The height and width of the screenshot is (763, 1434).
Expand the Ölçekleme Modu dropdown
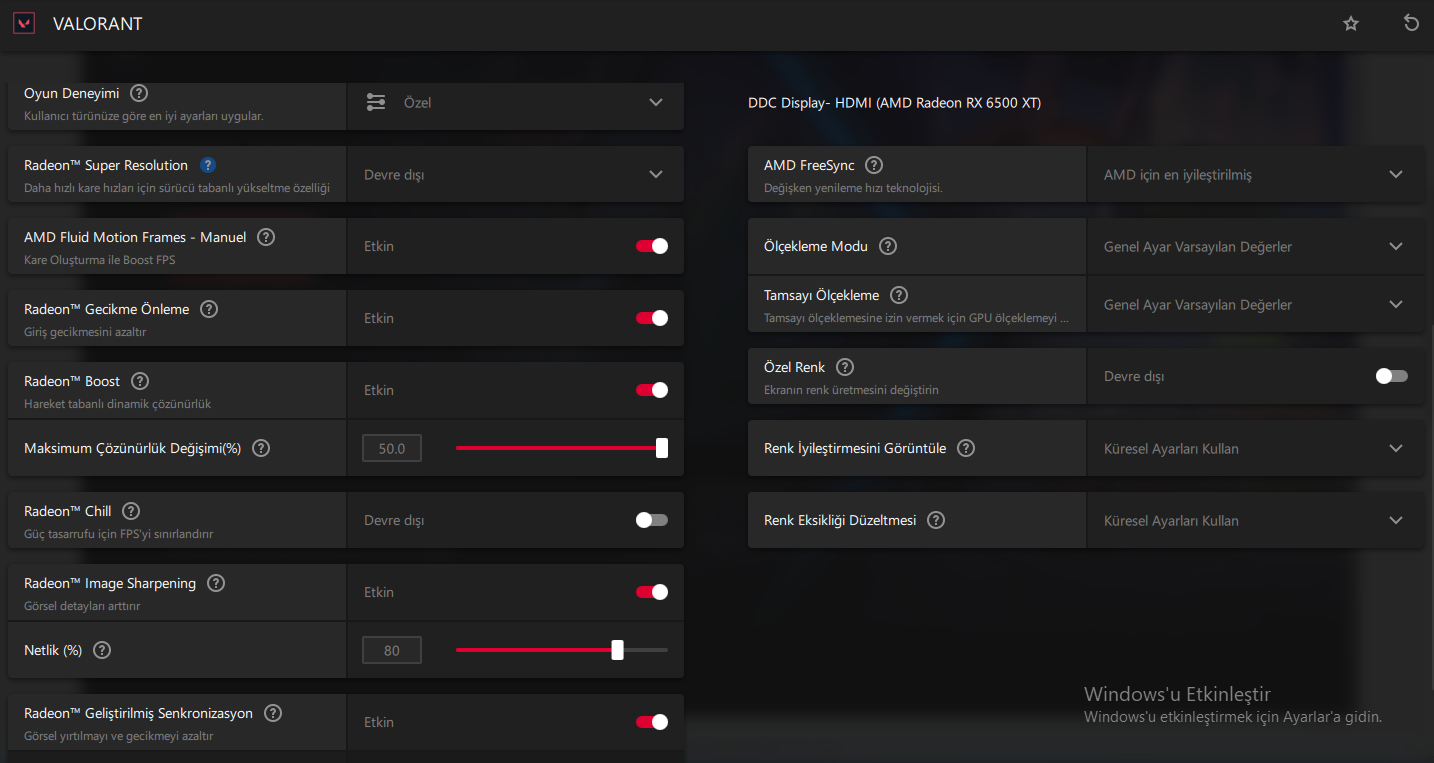point(1255,246)
